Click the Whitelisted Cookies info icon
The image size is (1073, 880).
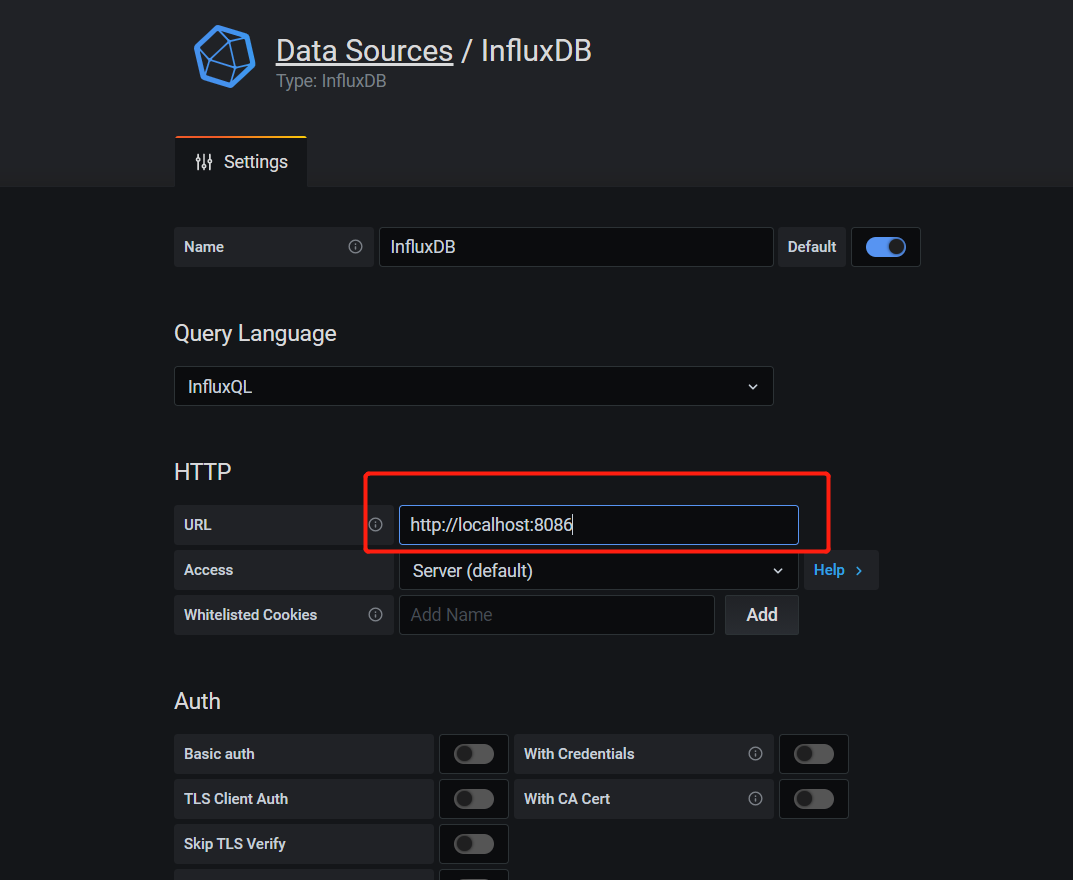(376, 614)
